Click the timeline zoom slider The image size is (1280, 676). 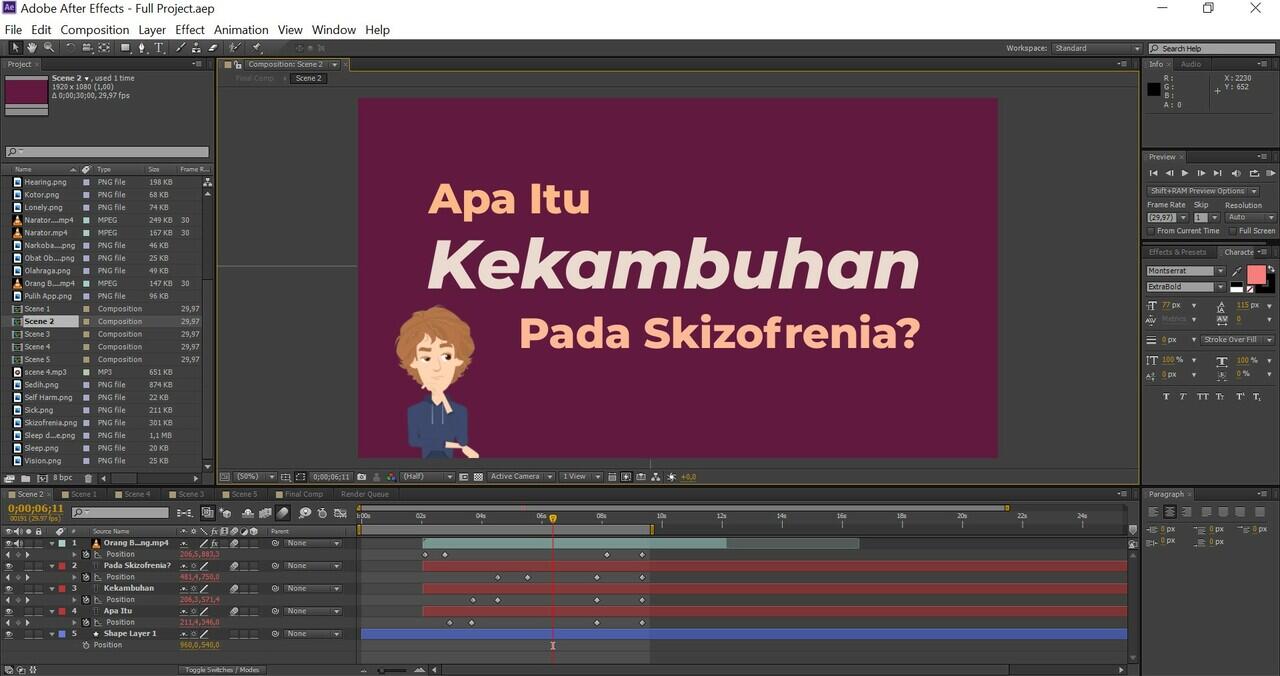pos(391,670)
